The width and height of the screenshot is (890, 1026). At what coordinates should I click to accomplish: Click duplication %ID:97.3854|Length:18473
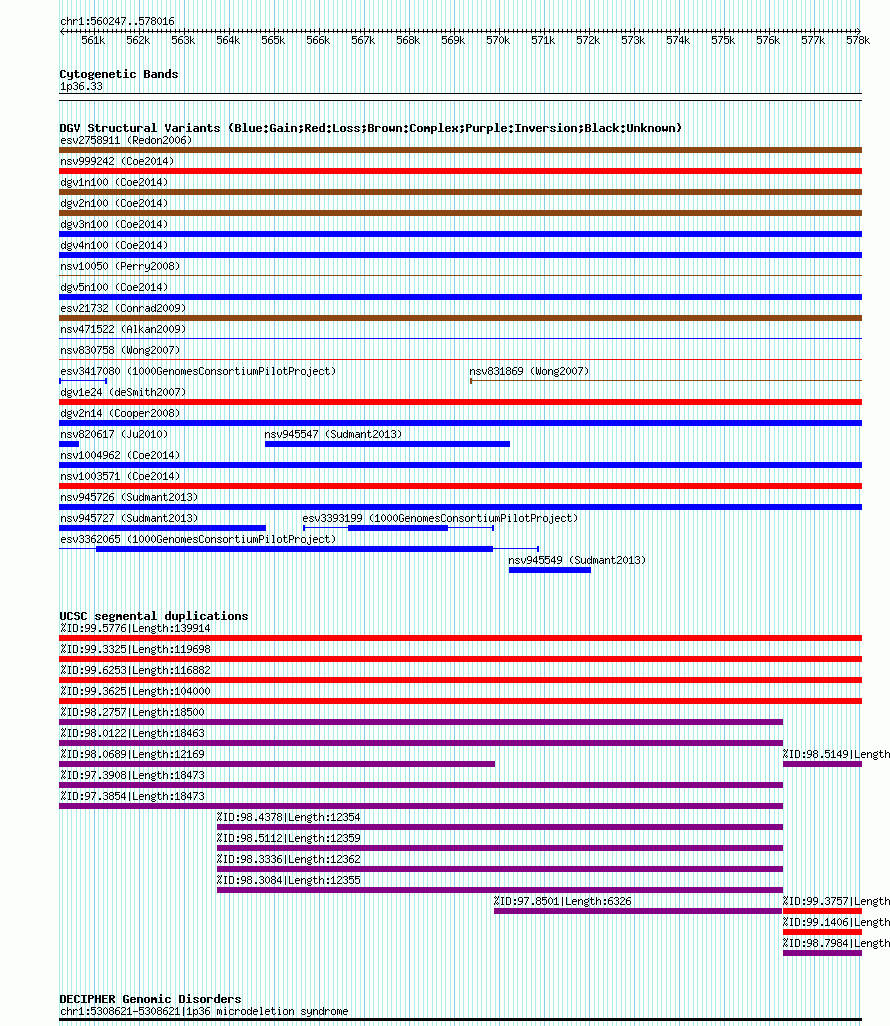tap(421, 805)
